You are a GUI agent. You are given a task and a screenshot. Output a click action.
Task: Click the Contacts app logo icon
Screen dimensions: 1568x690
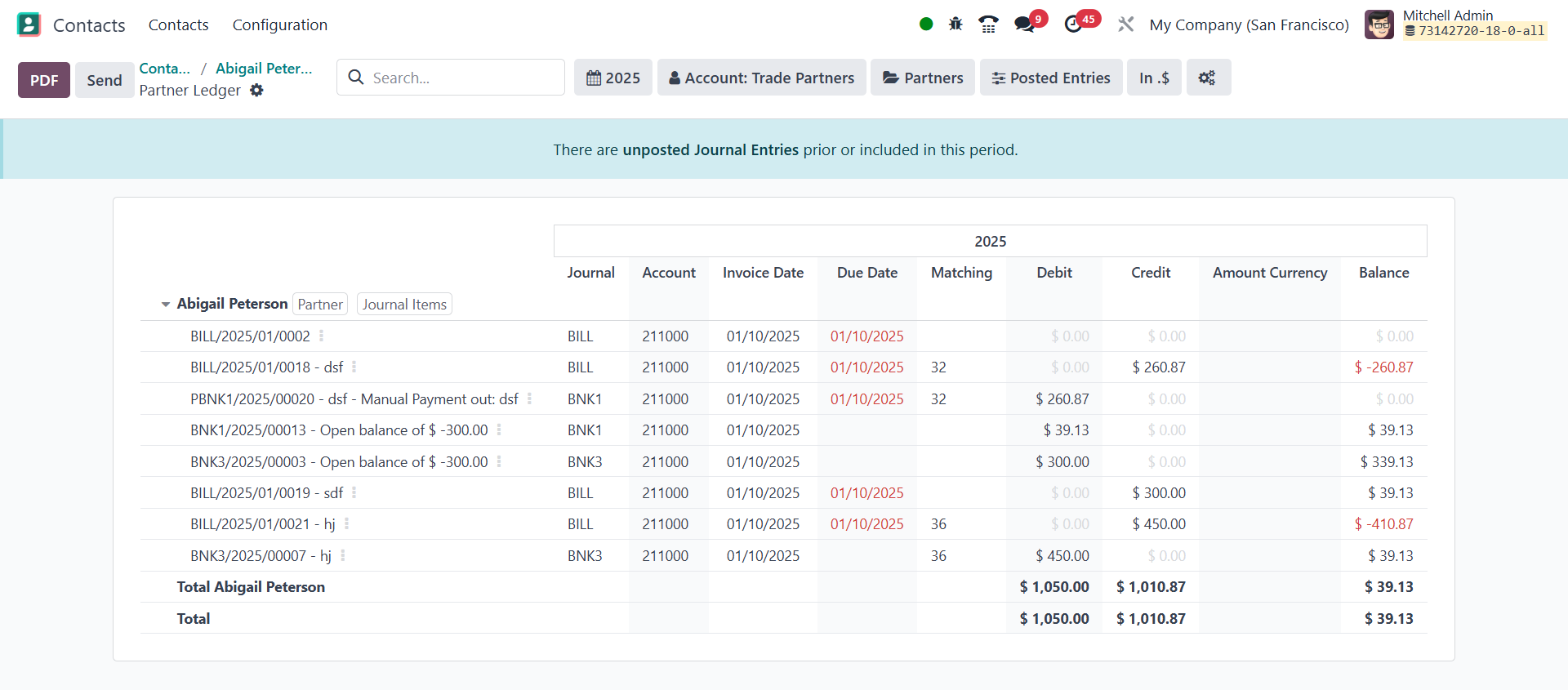point(29,24)
